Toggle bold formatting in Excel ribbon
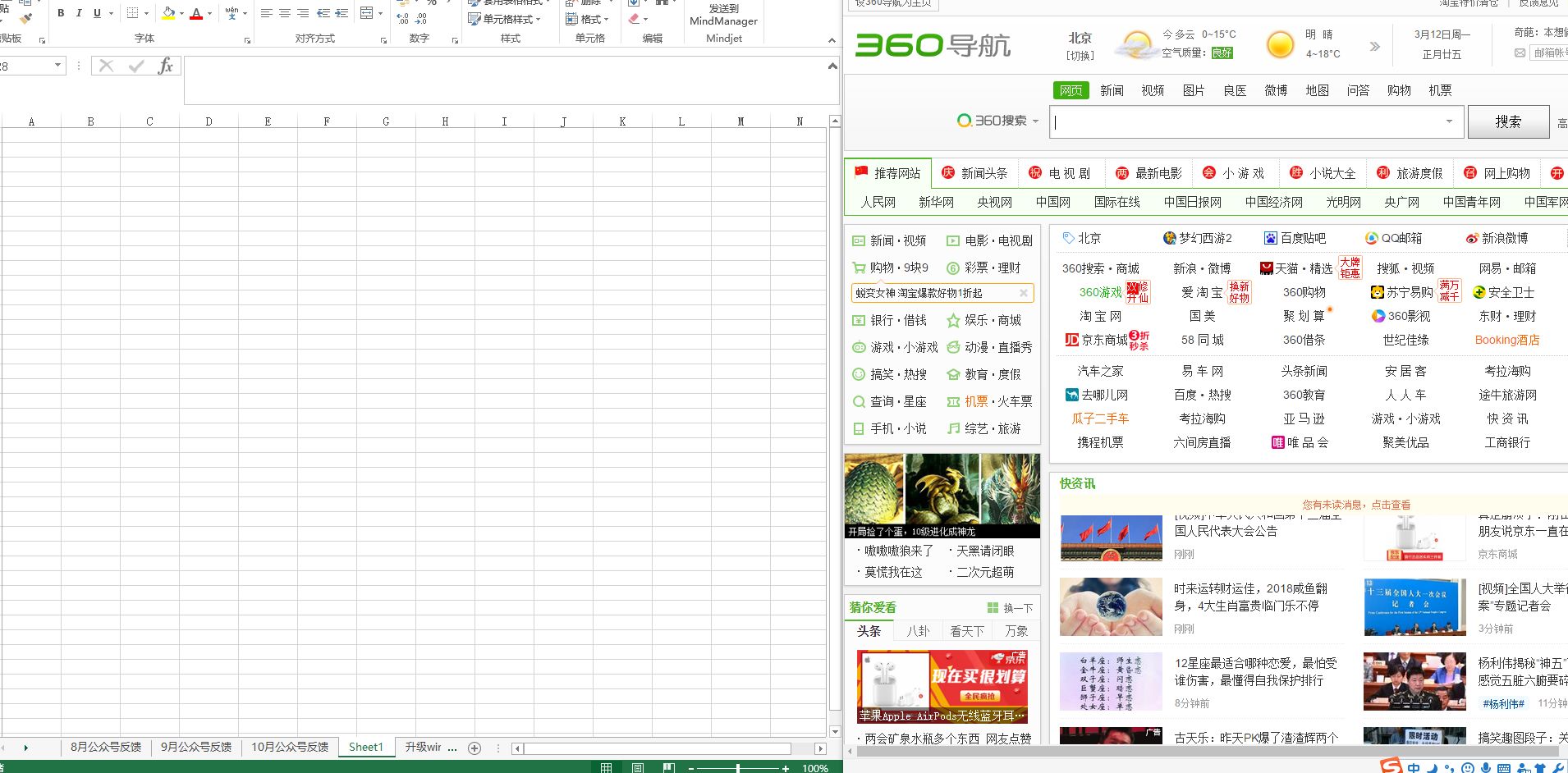The image size is (1568, 773). [x=60, y=13]
